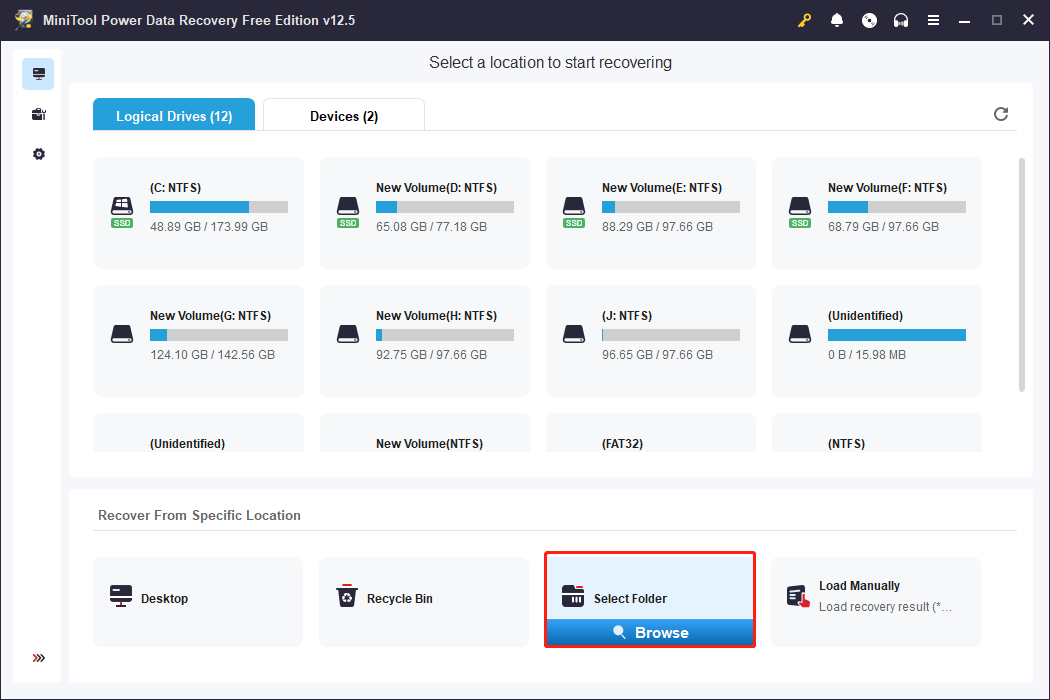Choose Desktop as recovery location

(x=198, y=599)
